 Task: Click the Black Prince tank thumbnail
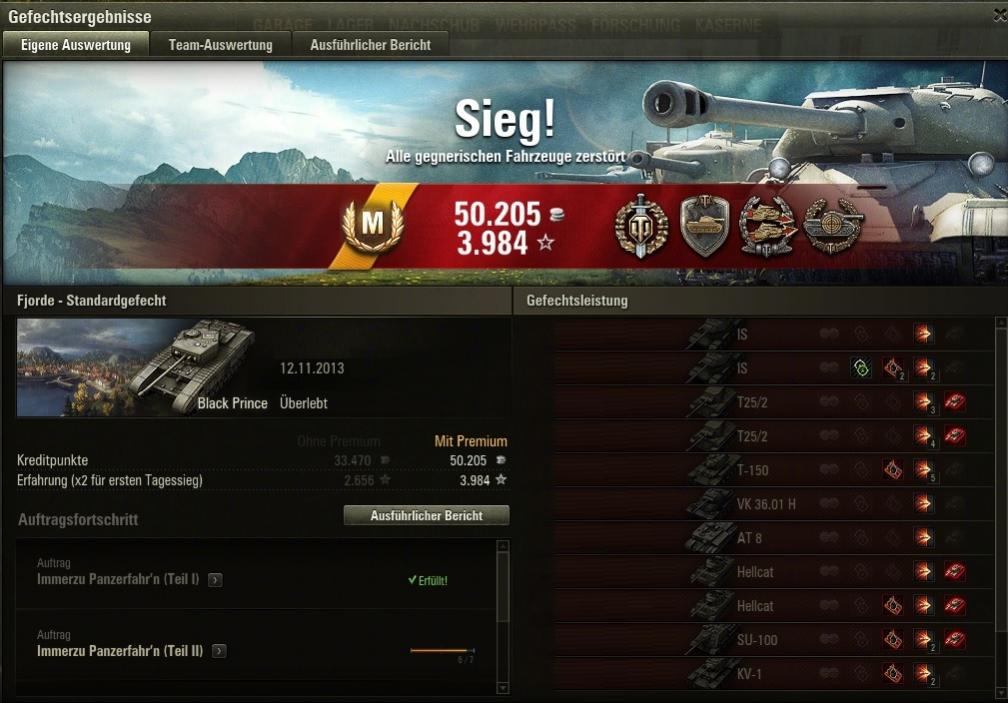[x=136, y=368]
